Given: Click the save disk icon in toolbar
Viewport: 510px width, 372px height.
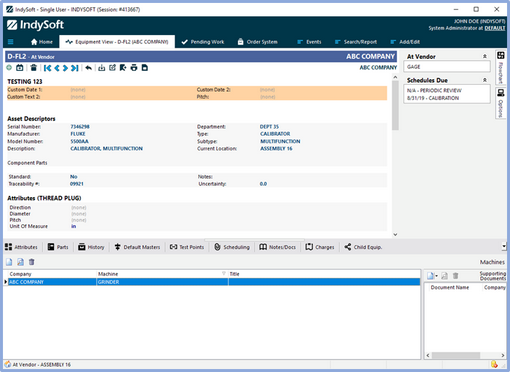Looking at the screenshot, I should coord(145,68).
